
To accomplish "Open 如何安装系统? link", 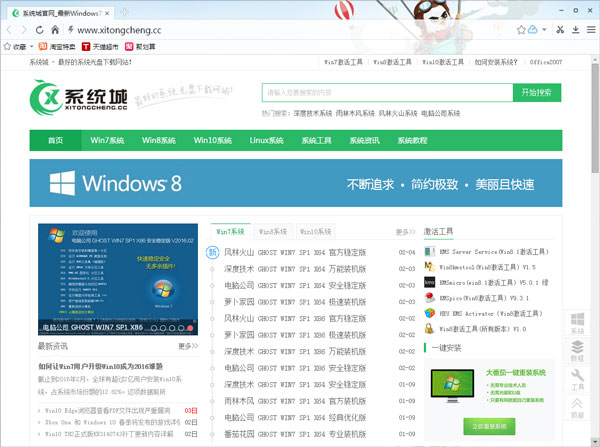I will tap(496, 62).
